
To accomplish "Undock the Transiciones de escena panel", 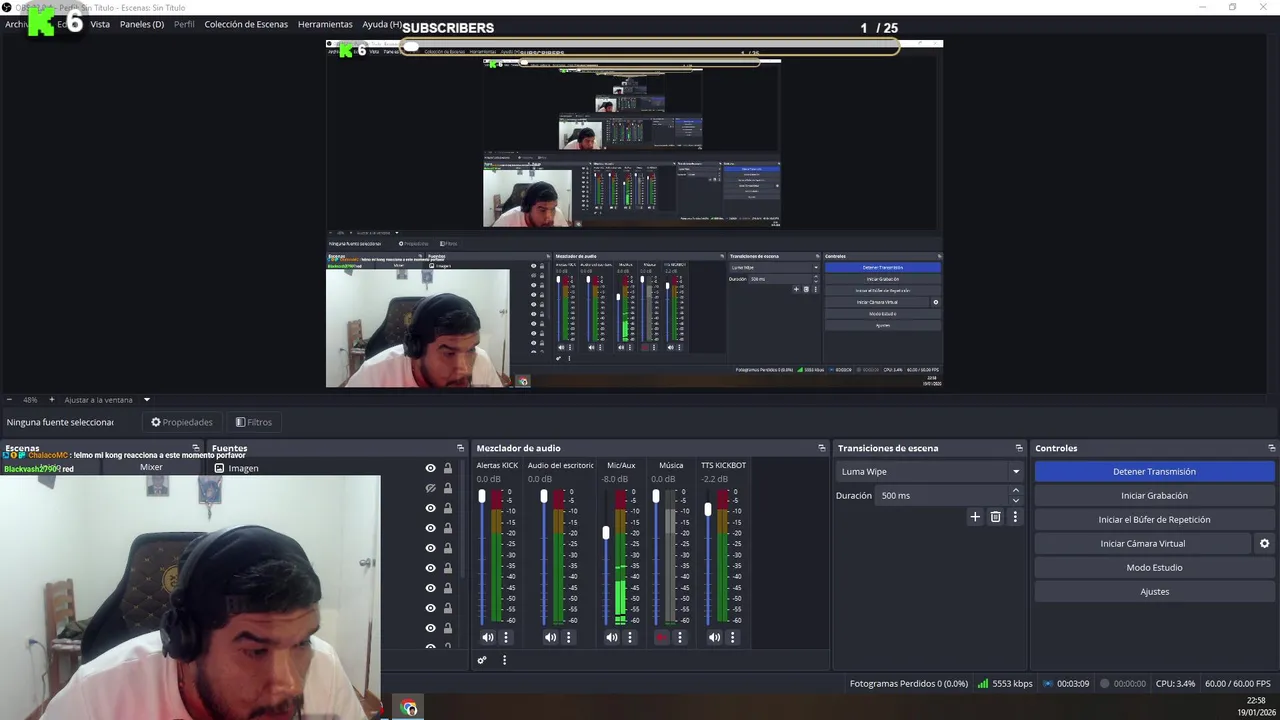I will click(1019, 448).
